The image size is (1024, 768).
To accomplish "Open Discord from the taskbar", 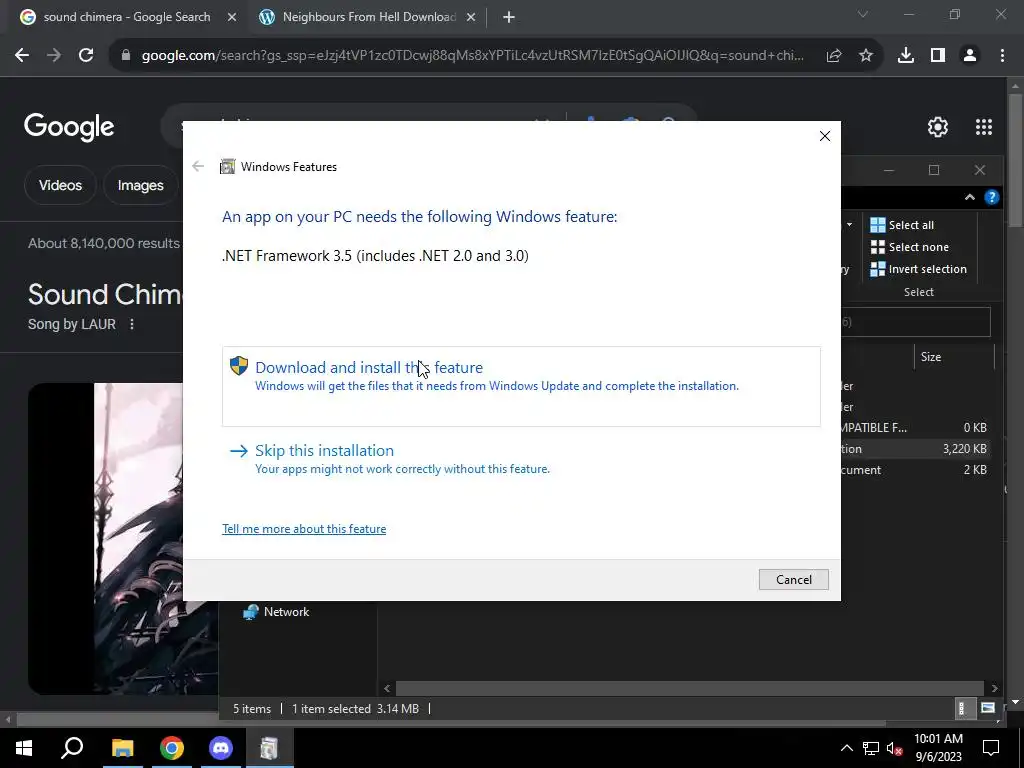I will tap(221, 748).
